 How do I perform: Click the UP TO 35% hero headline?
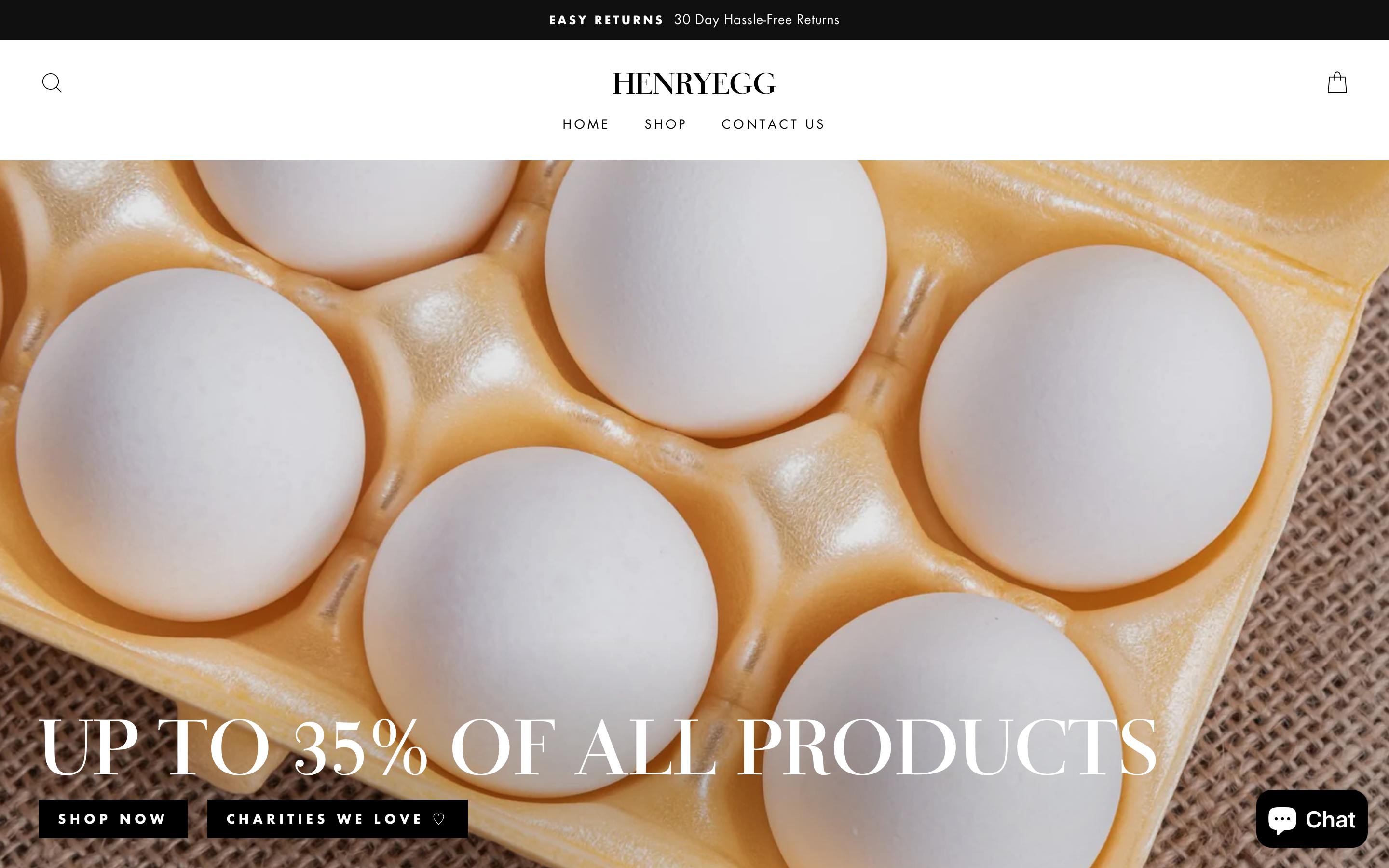click(233, 746)
